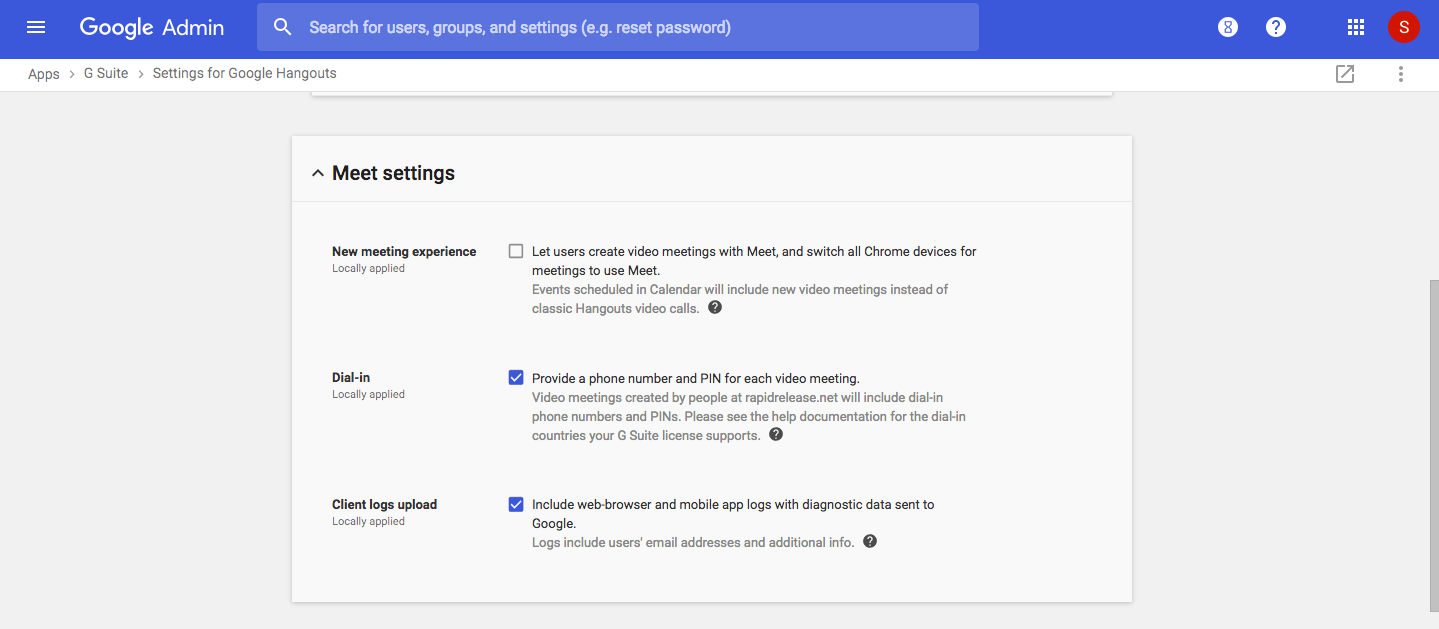The height and width of the screenshot is (629, 1439).
Task: Click the search magnifier icon
Action: tap(283, 27)
